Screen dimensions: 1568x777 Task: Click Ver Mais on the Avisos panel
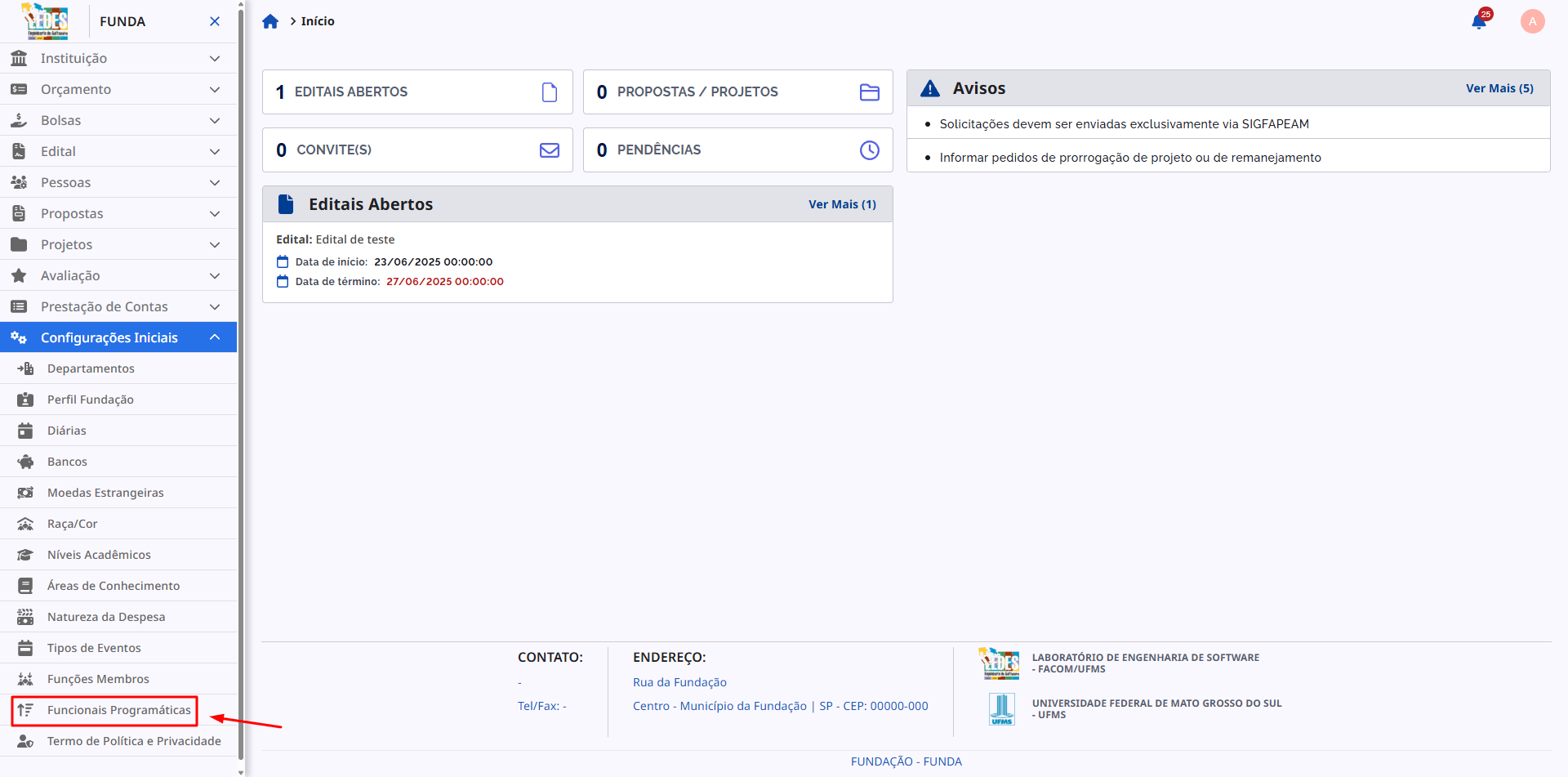click(x=1499, y=88)
